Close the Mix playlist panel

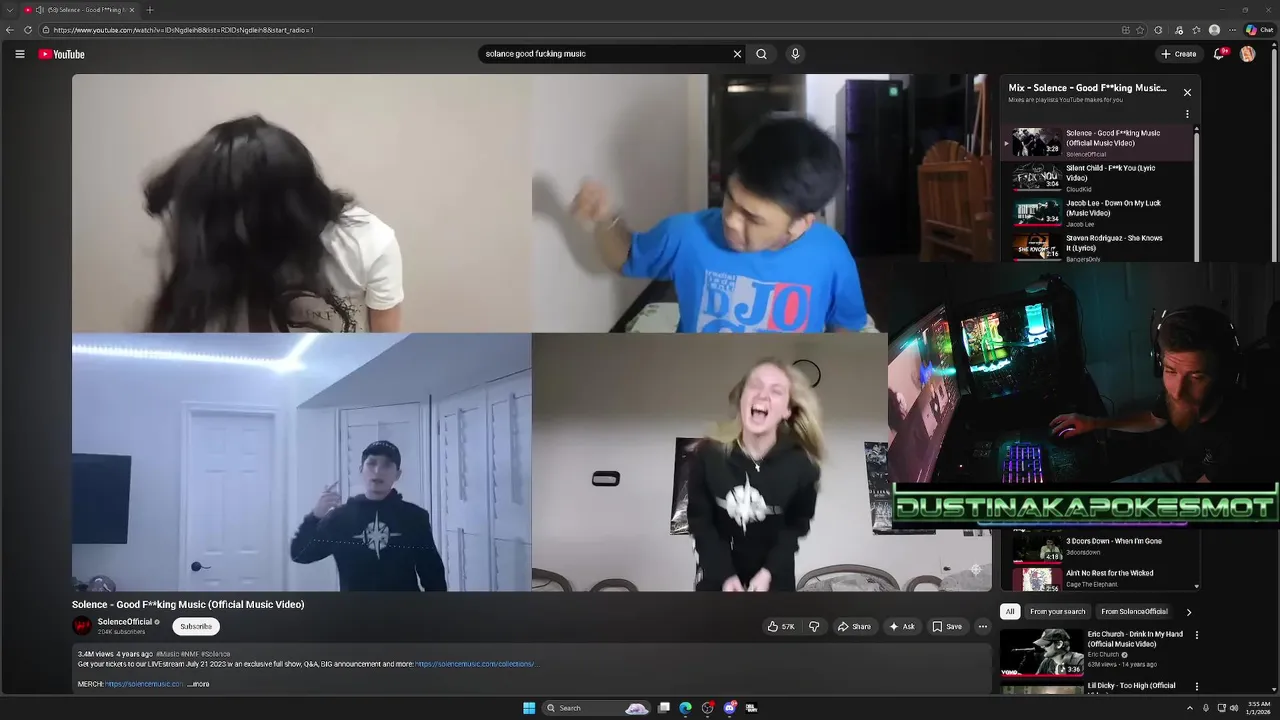coord(1187,92)
